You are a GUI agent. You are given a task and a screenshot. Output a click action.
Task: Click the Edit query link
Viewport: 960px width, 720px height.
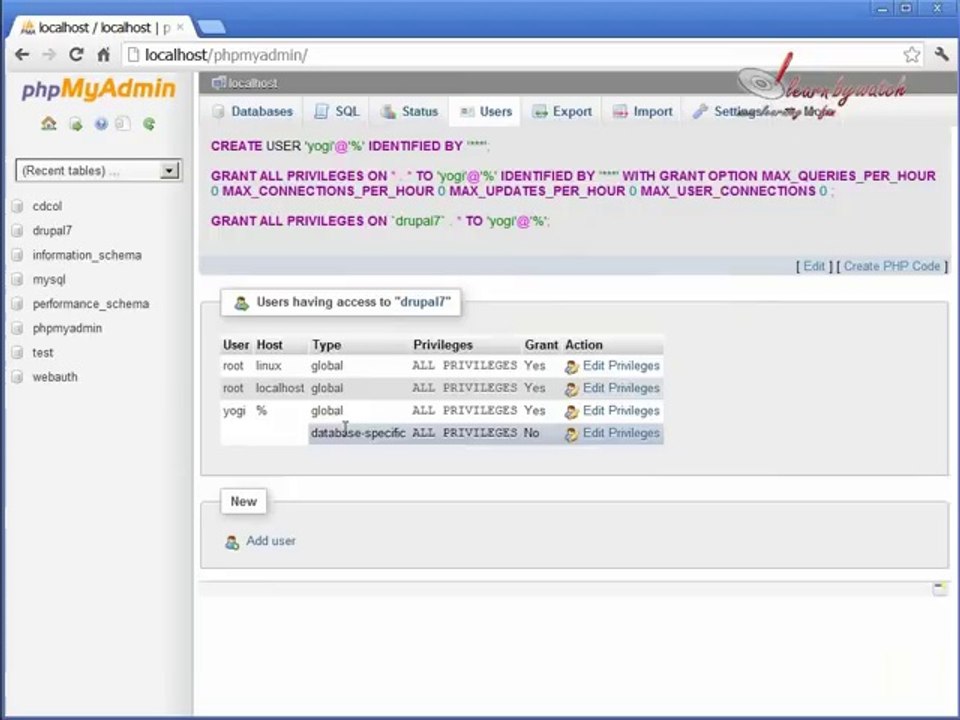coord(814,266)
